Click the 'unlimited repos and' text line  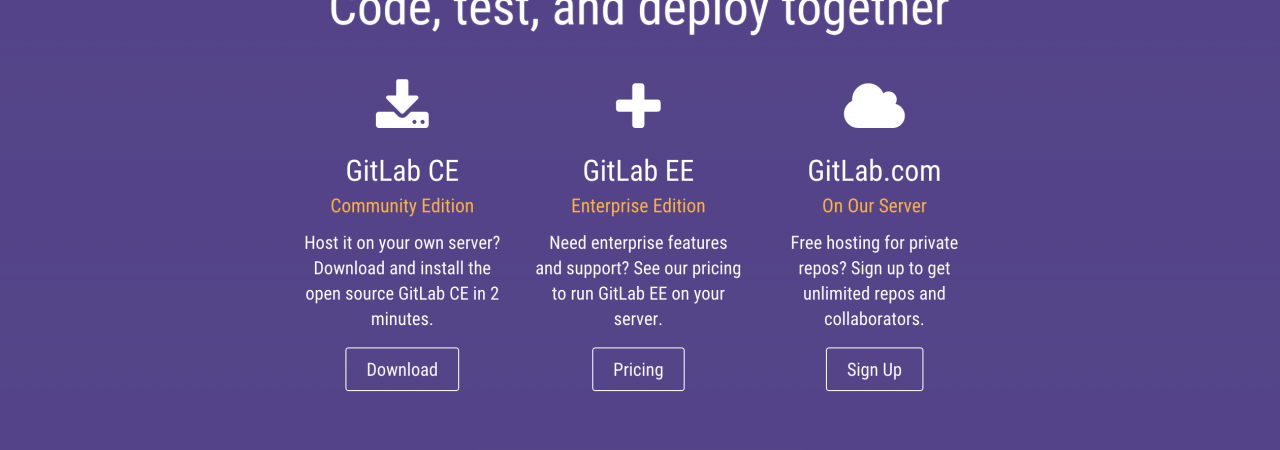pos(874,294)
